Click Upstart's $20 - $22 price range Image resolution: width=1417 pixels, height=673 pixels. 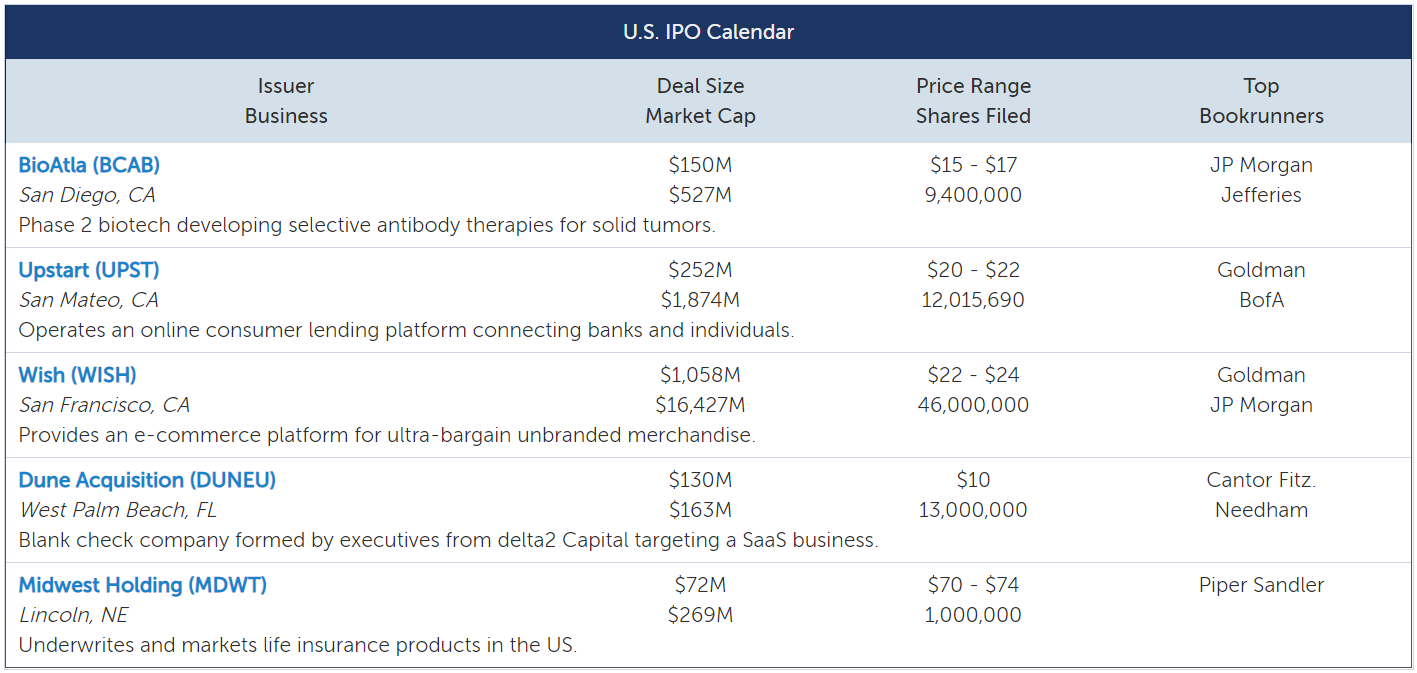[x=973, y=270]
